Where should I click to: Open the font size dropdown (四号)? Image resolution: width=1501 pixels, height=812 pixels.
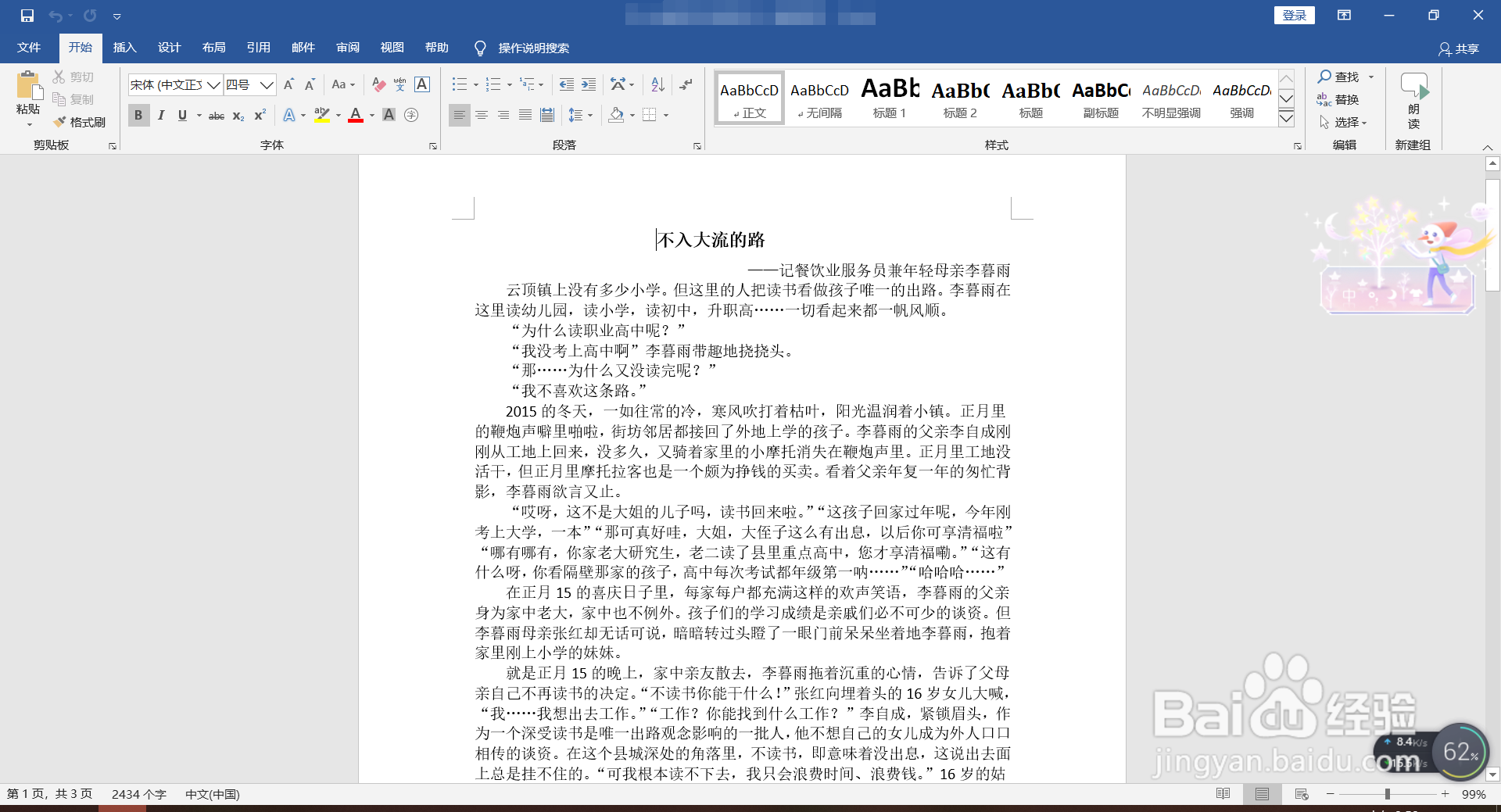click(x=267, y=84)
